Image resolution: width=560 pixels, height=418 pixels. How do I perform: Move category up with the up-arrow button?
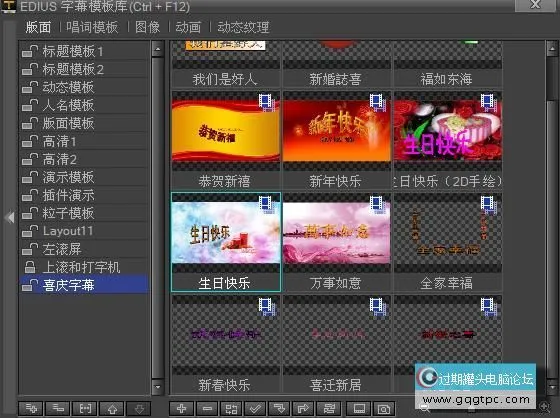pos(112,408)
